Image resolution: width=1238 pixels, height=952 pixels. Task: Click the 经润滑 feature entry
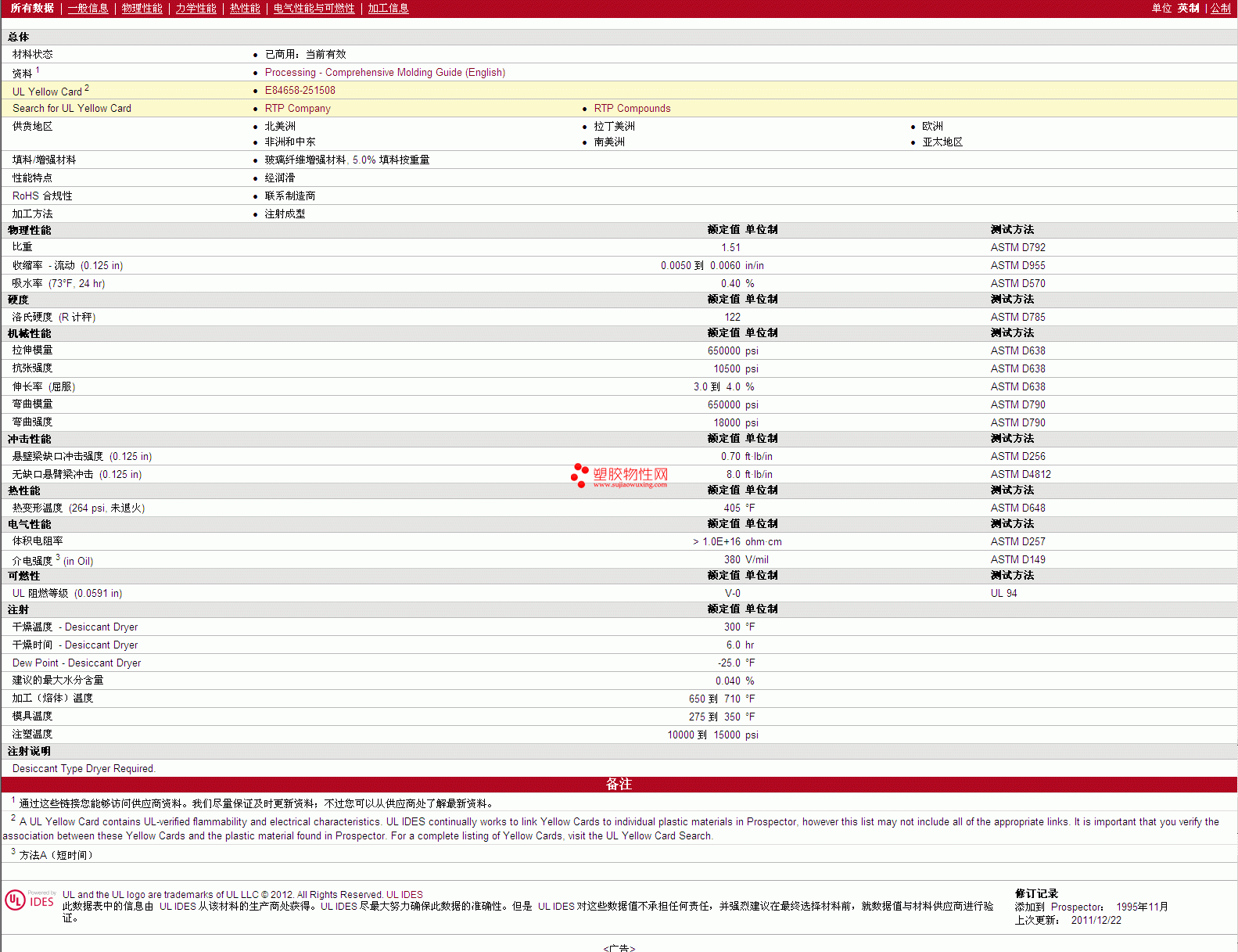[280, 178]
